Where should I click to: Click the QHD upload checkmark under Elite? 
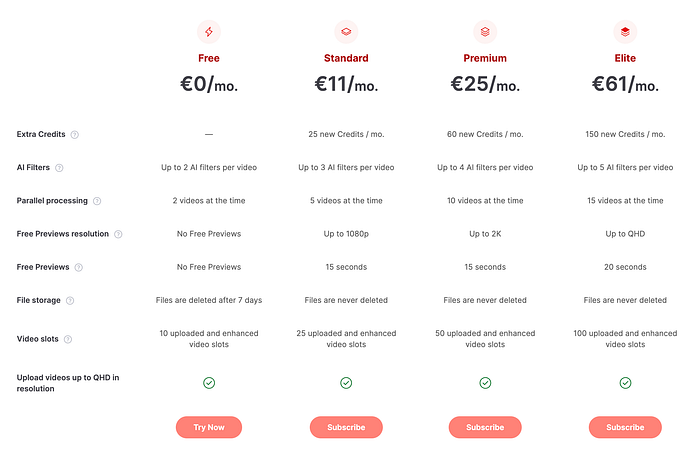[x=625, y=383]
